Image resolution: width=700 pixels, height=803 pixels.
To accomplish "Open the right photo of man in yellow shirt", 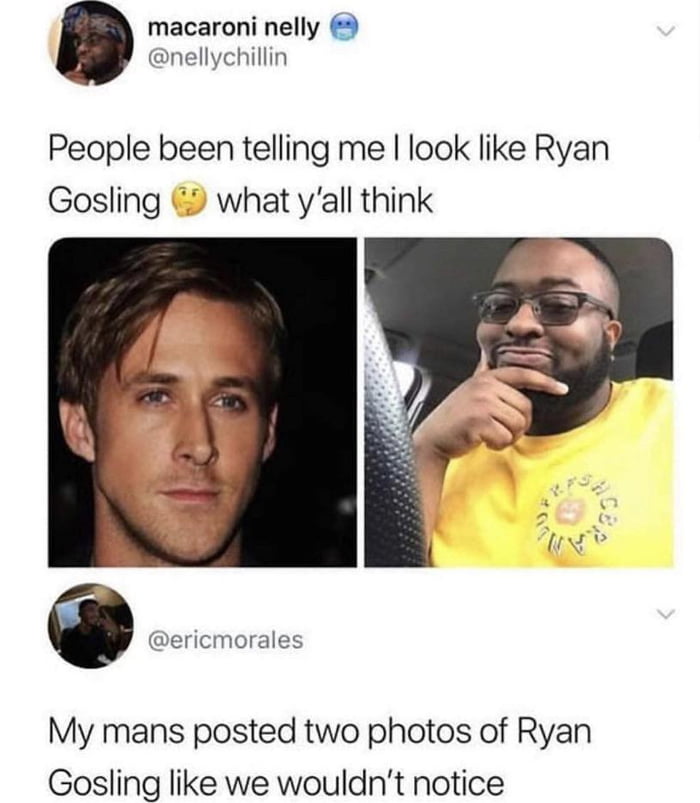I will click(519, 403).
